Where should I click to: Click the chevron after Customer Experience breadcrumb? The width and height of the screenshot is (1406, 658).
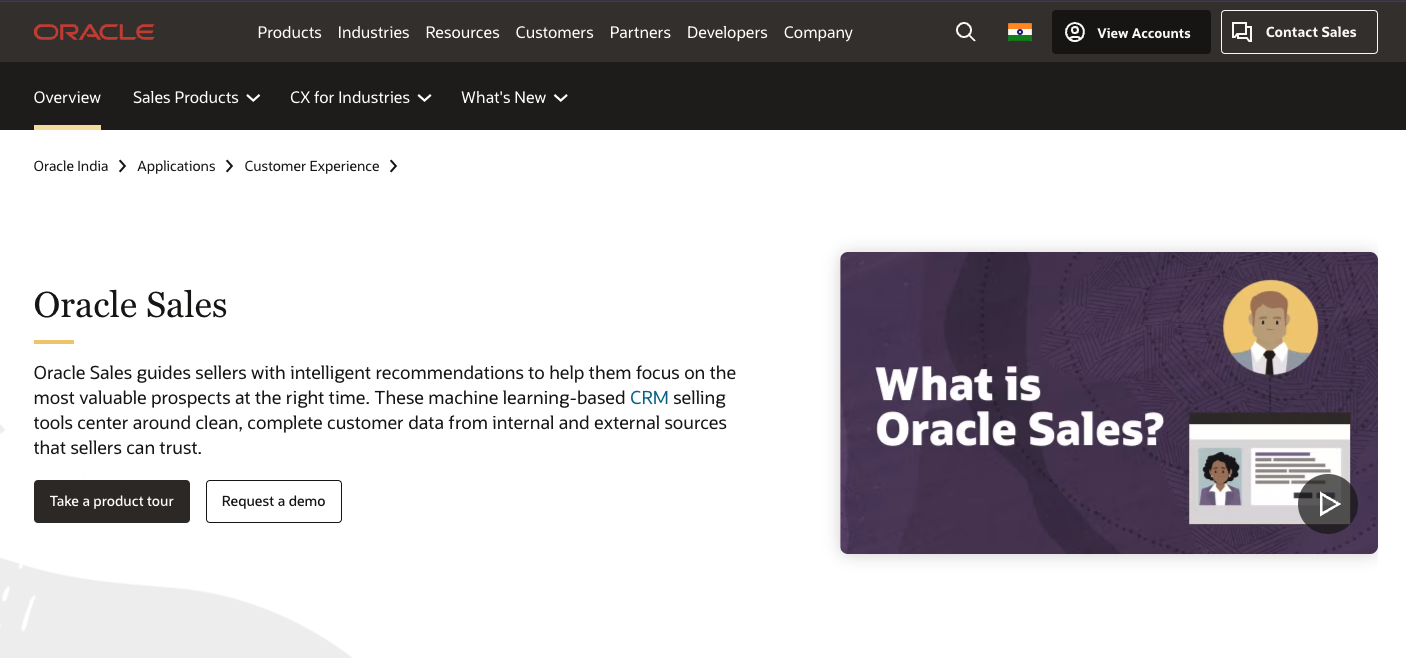pos(393,166)
